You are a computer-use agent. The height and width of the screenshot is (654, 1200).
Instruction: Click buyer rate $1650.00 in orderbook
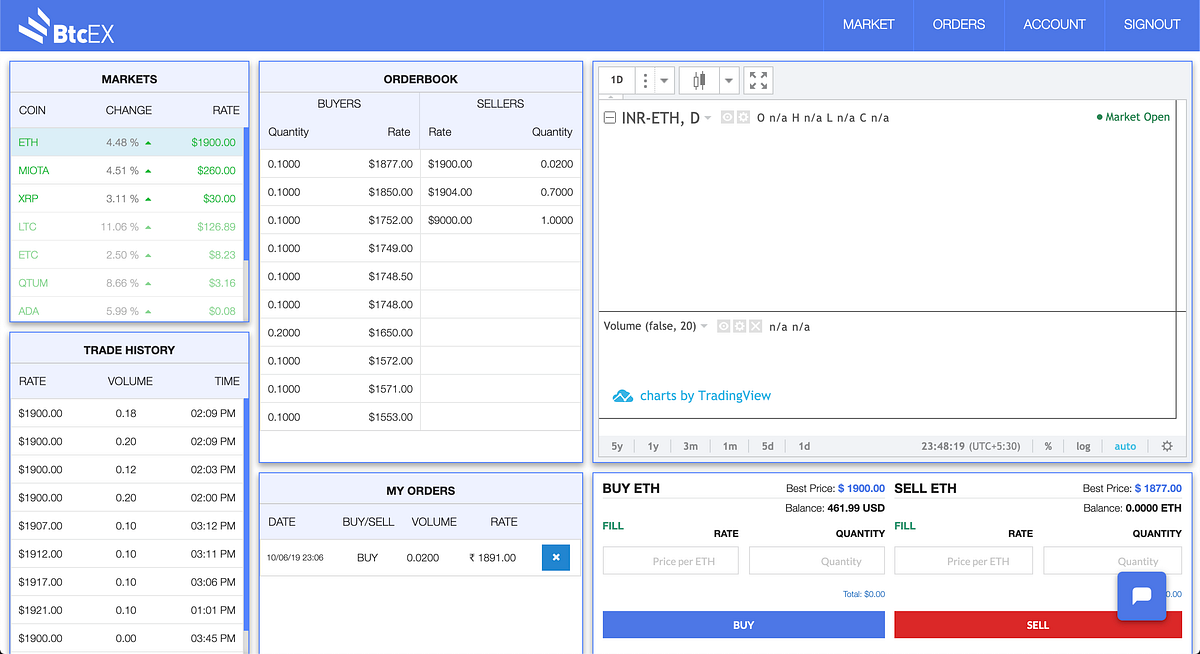[390, 332]
